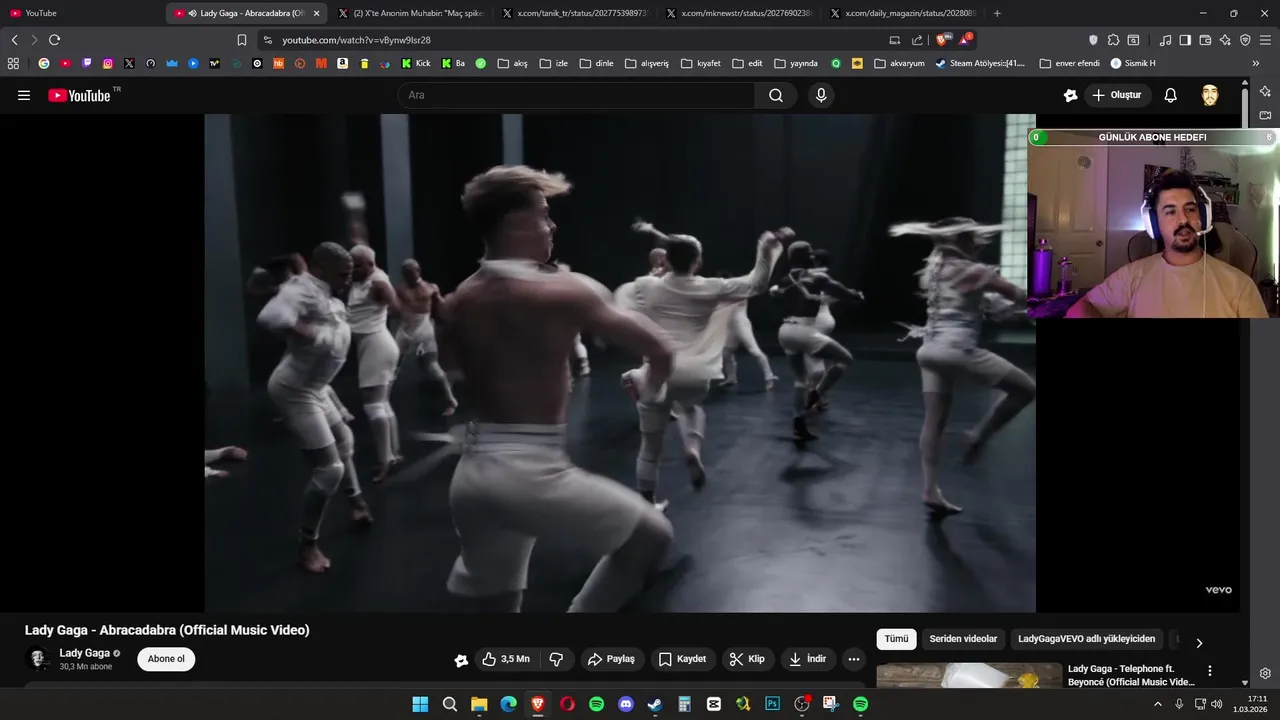Open more actions three-dot menu
Image resolution: width=1280 pixels, height=720 pixels.
[x=853, y=659]
